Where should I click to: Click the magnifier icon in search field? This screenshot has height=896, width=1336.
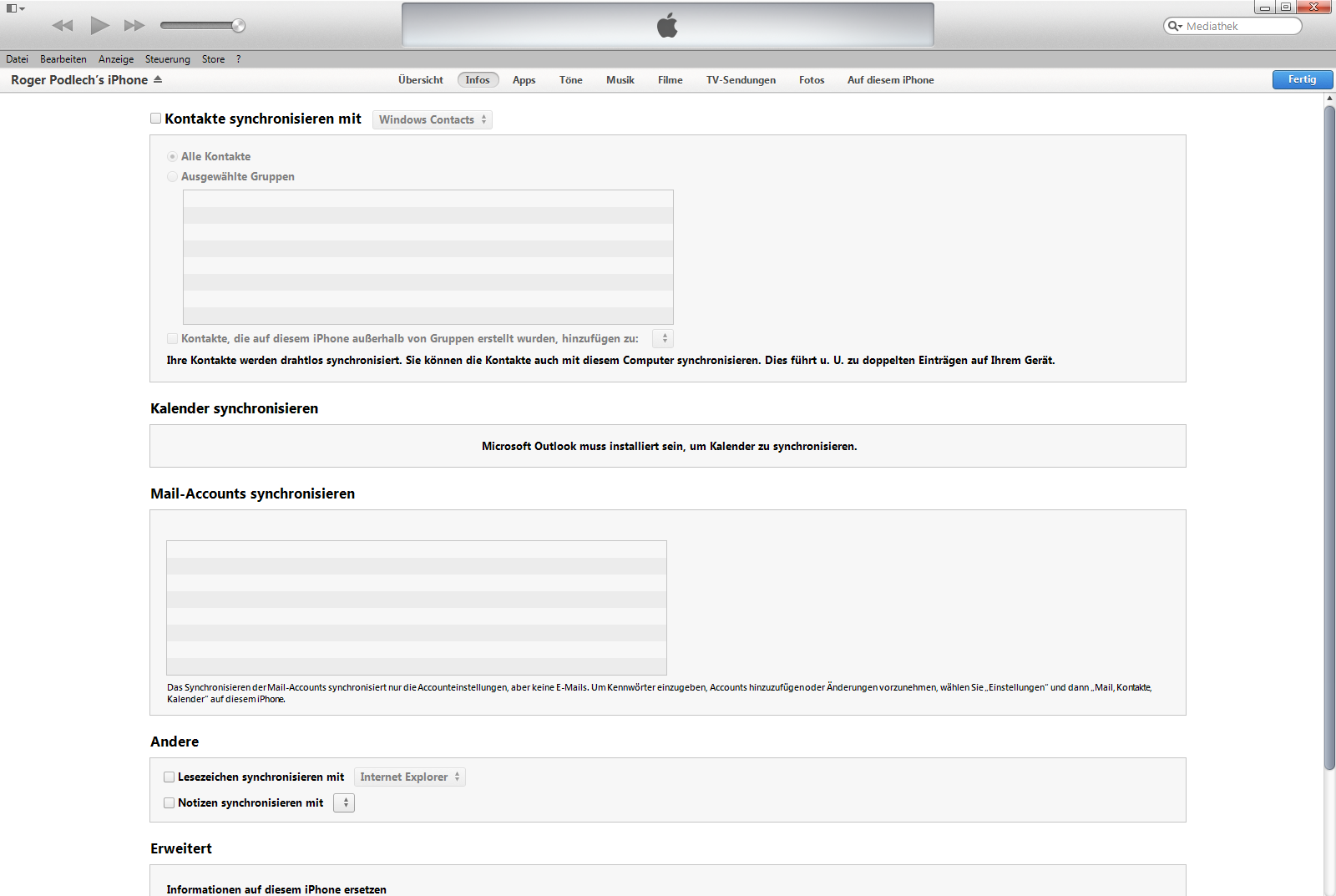click(x=1175, y=26)
